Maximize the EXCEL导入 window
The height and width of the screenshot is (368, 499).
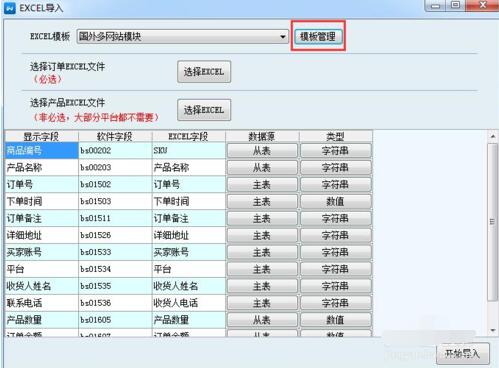[455, 5]
